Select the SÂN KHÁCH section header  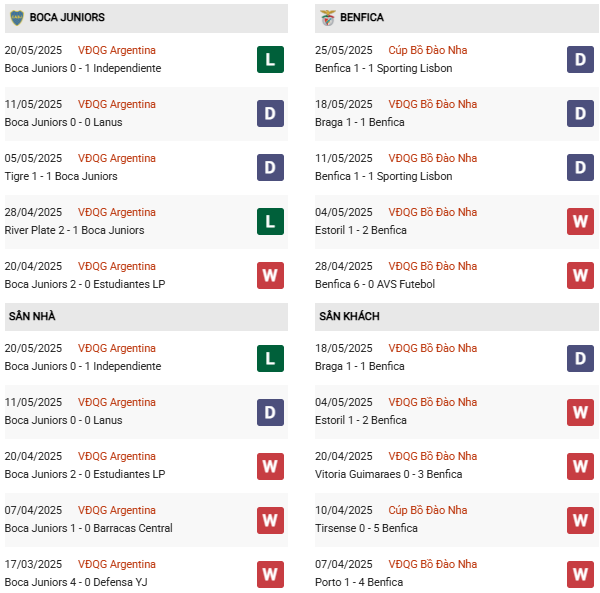point(349,316)
